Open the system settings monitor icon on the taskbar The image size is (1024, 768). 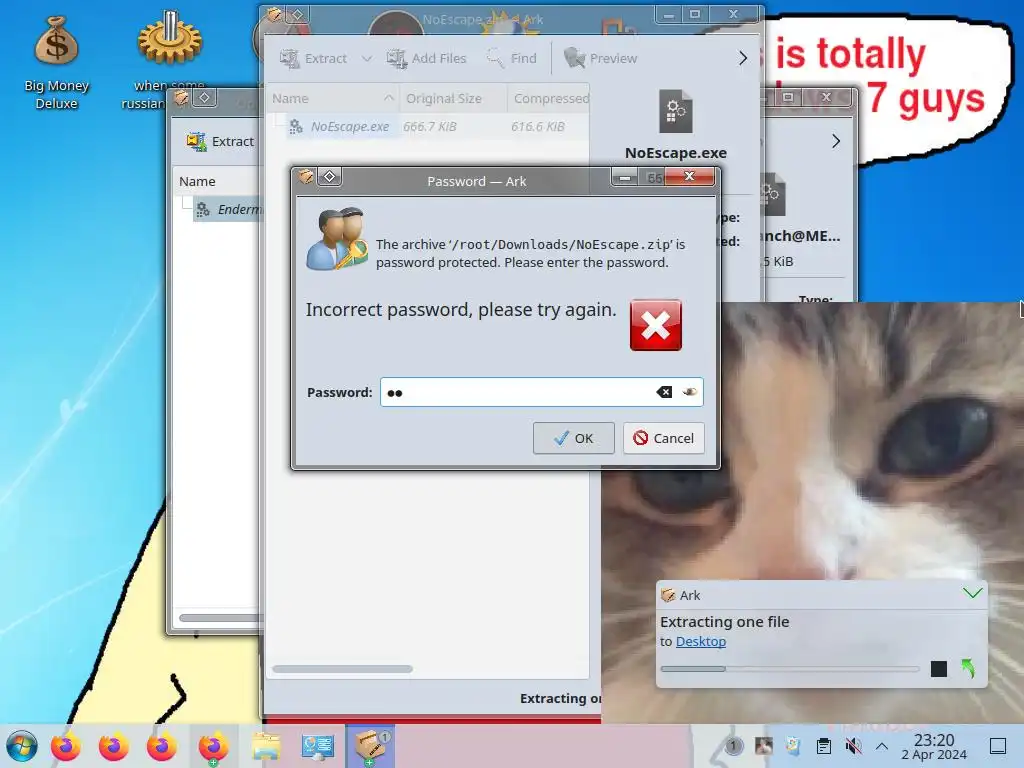318,746
